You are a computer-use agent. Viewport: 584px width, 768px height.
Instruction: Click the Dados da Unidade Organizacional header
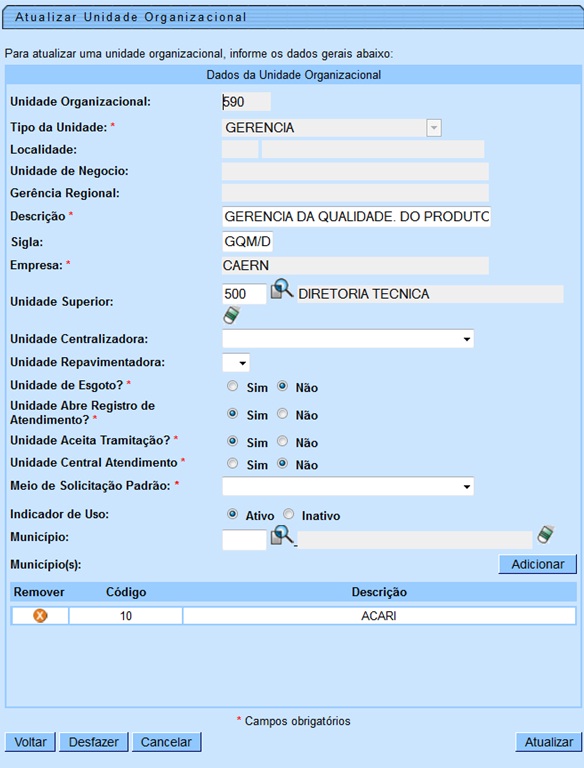point(293,75)
